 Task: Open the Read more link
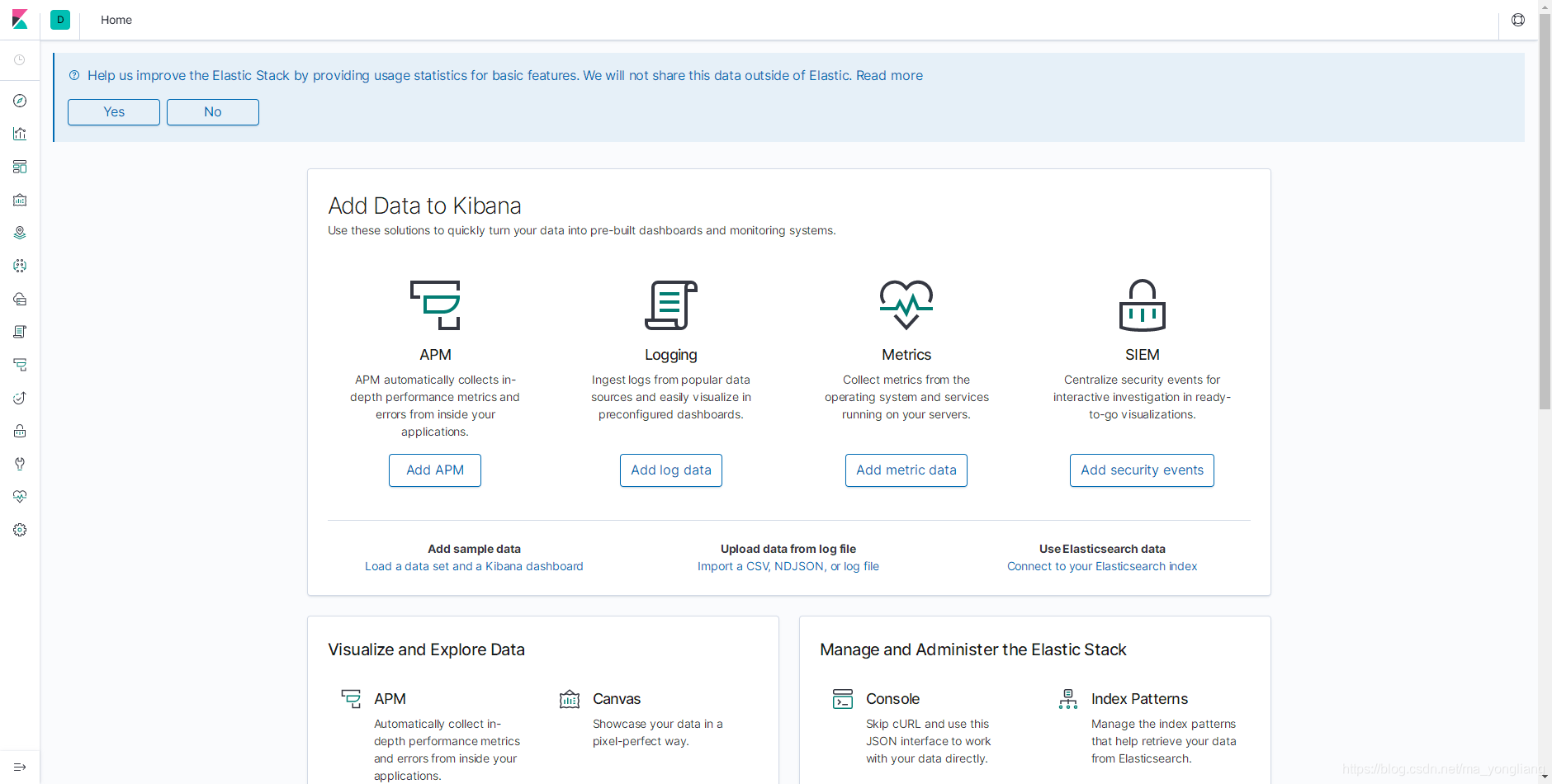point(889,75)
